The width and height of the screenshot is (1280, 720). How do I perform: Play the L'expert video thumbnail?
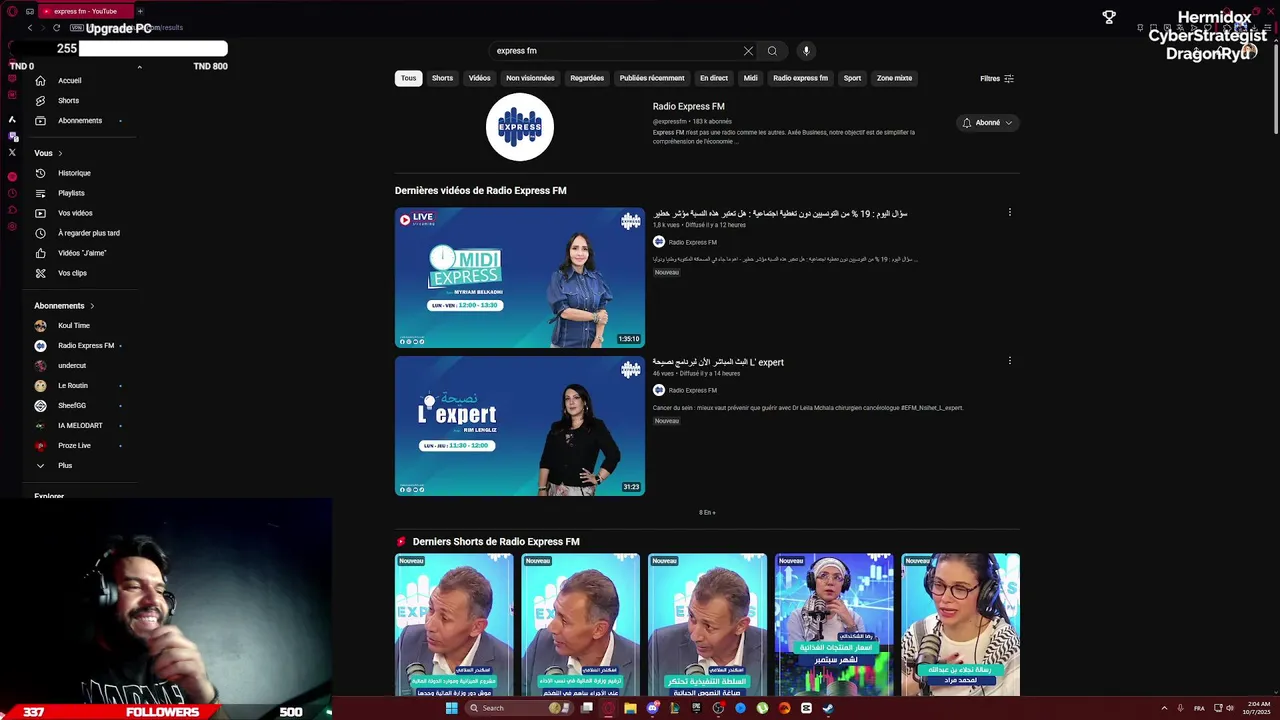point(520,426)
